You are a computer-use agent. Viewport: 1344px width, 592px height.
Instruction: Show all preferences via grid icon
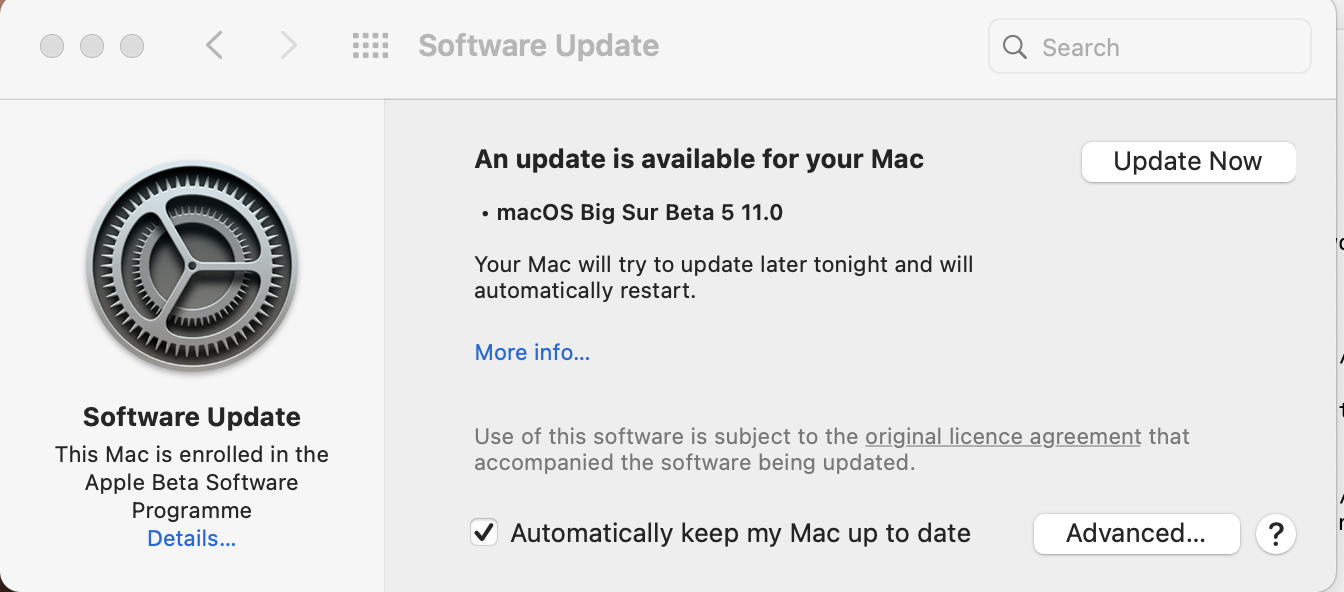point(370,45)
